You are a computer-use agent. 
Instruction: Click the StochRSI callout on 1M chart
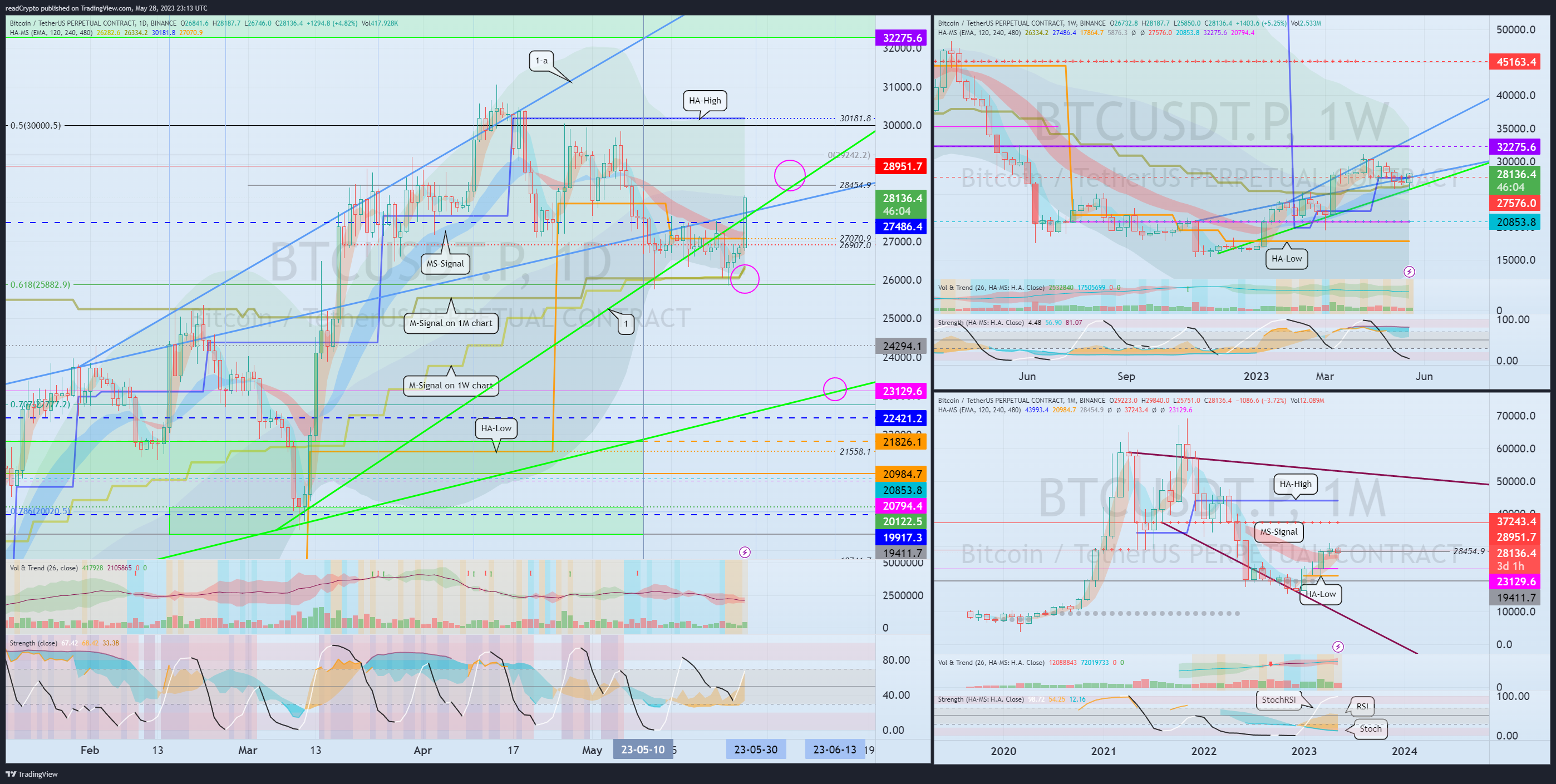[x=1278, y=699]
